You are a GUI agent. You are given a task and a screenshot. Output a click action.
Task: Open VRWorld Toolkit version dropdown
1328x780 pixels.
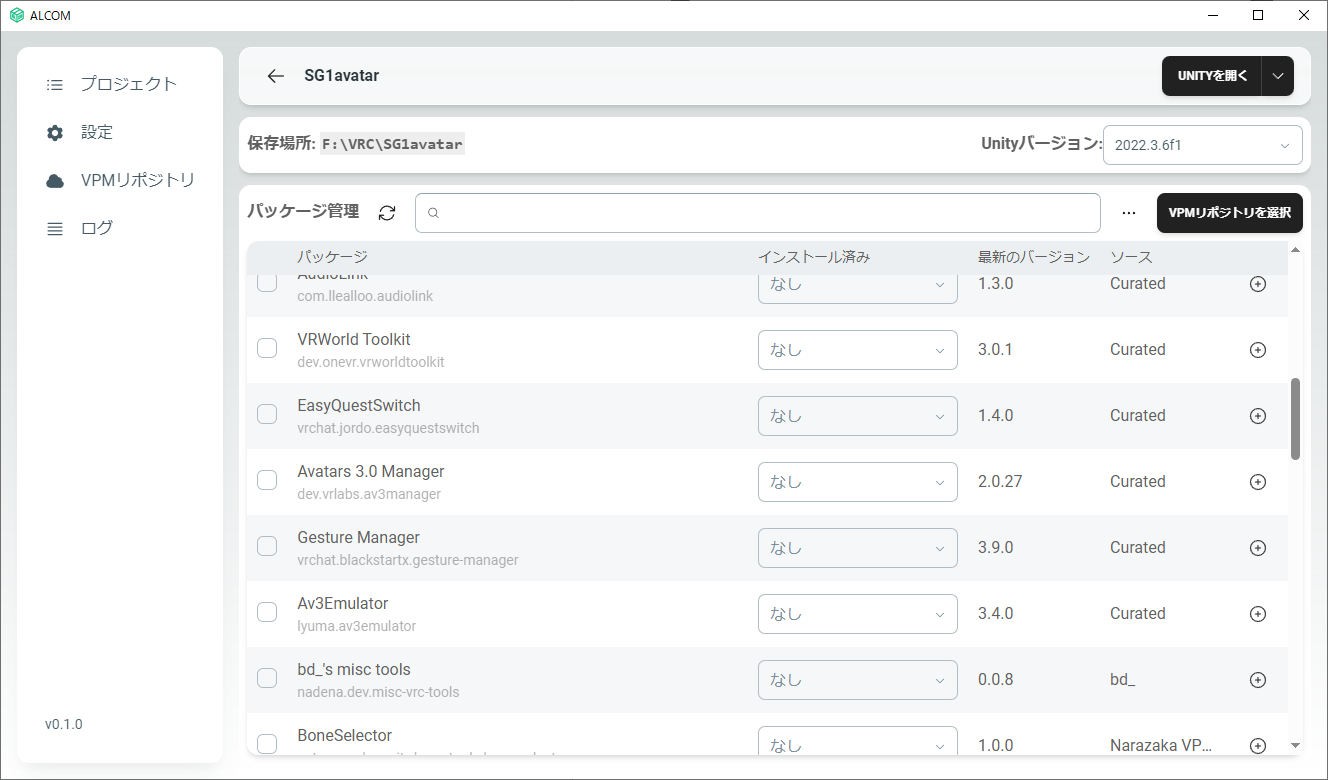coord(858,350)
